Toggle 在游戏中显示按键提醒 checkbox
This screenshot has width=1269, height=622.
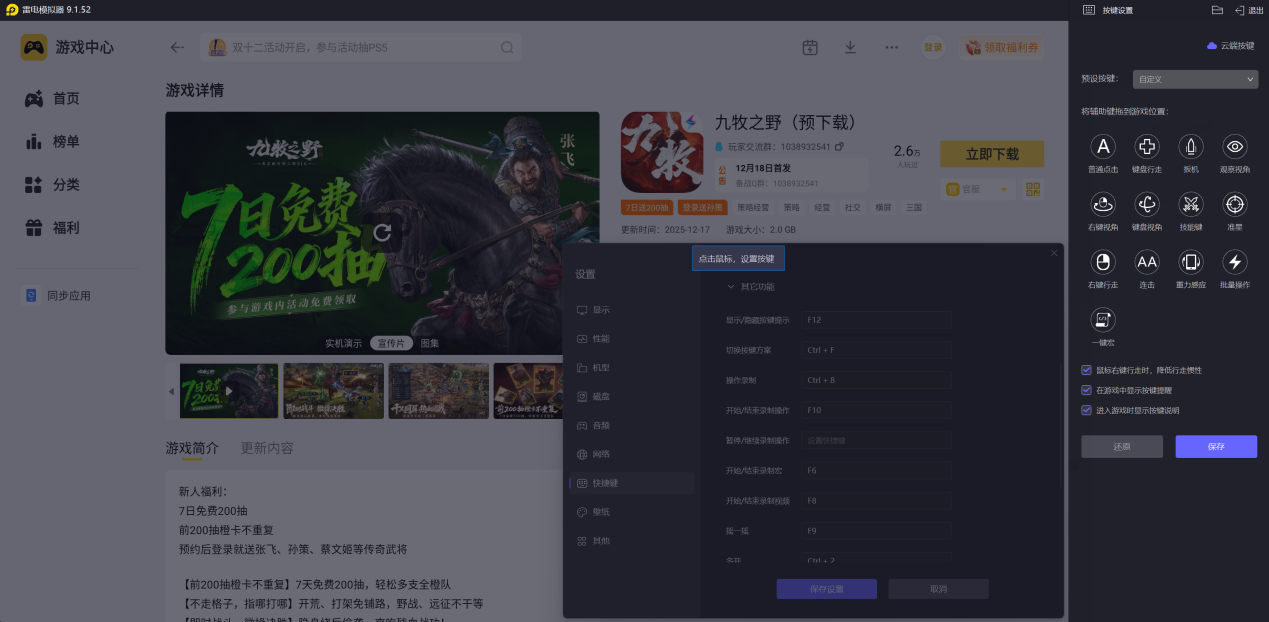(1087, 390)
